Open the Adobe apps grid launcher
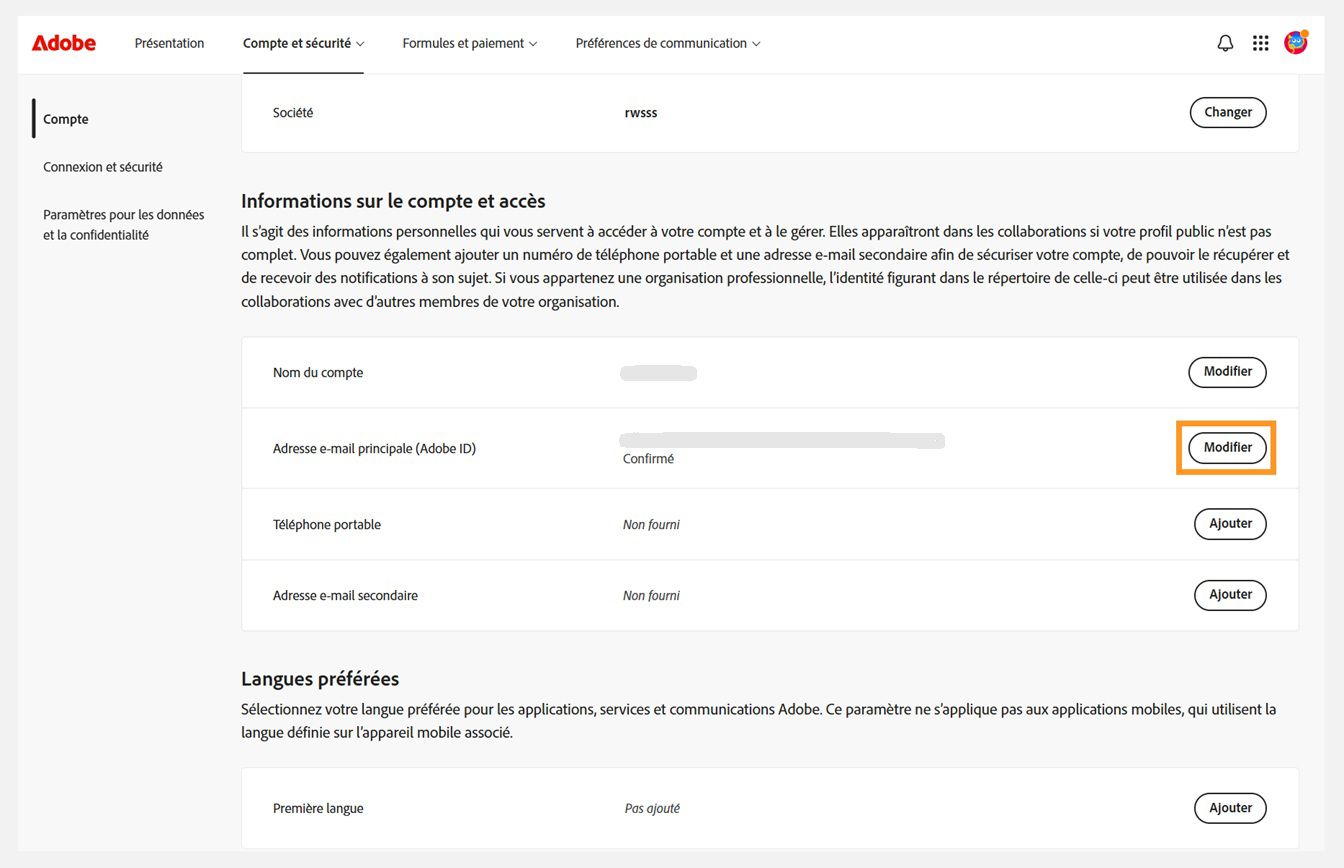This screenshot has width=1344, height=868. pos(1260,42)
